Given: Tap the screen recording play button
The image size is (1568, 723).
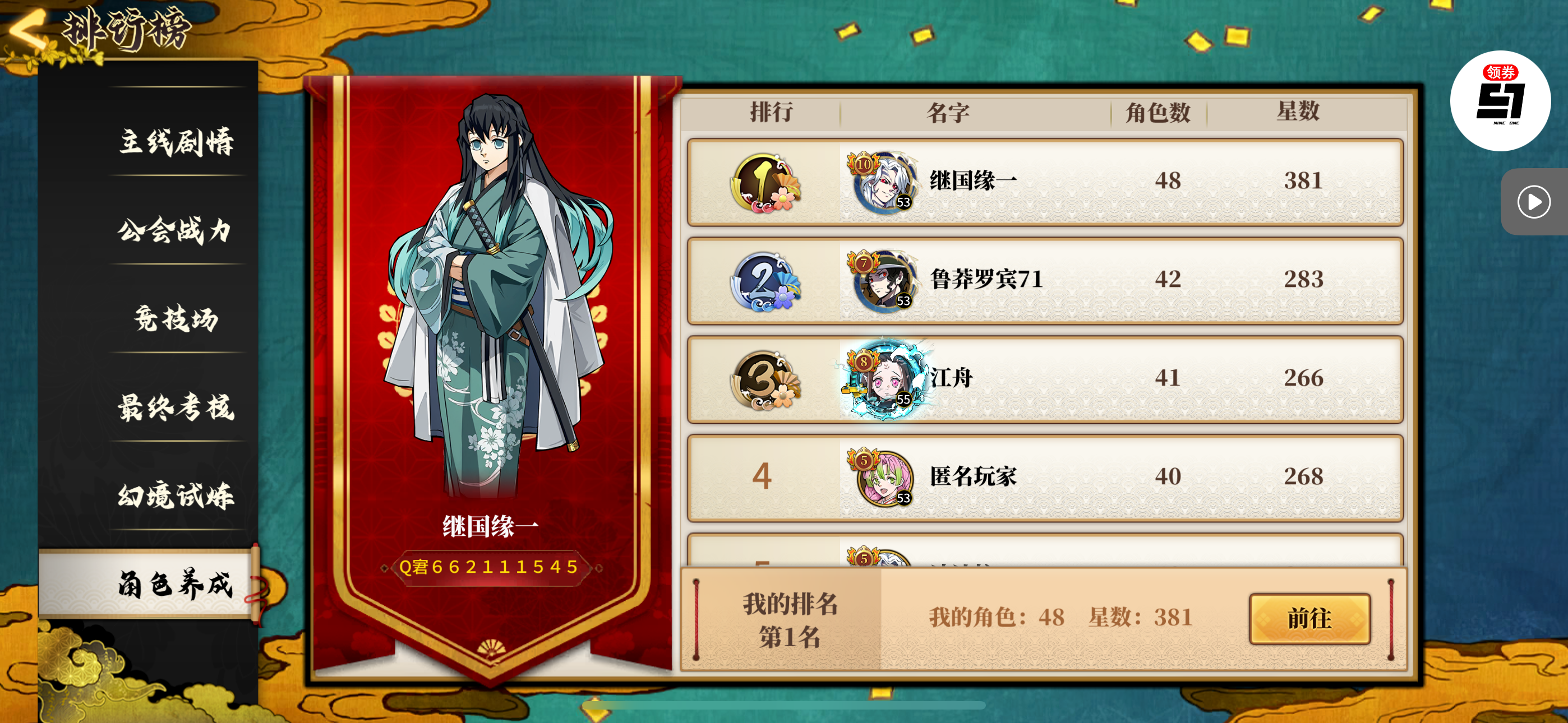Looking at the screenshot, I should click(1533, 201).
